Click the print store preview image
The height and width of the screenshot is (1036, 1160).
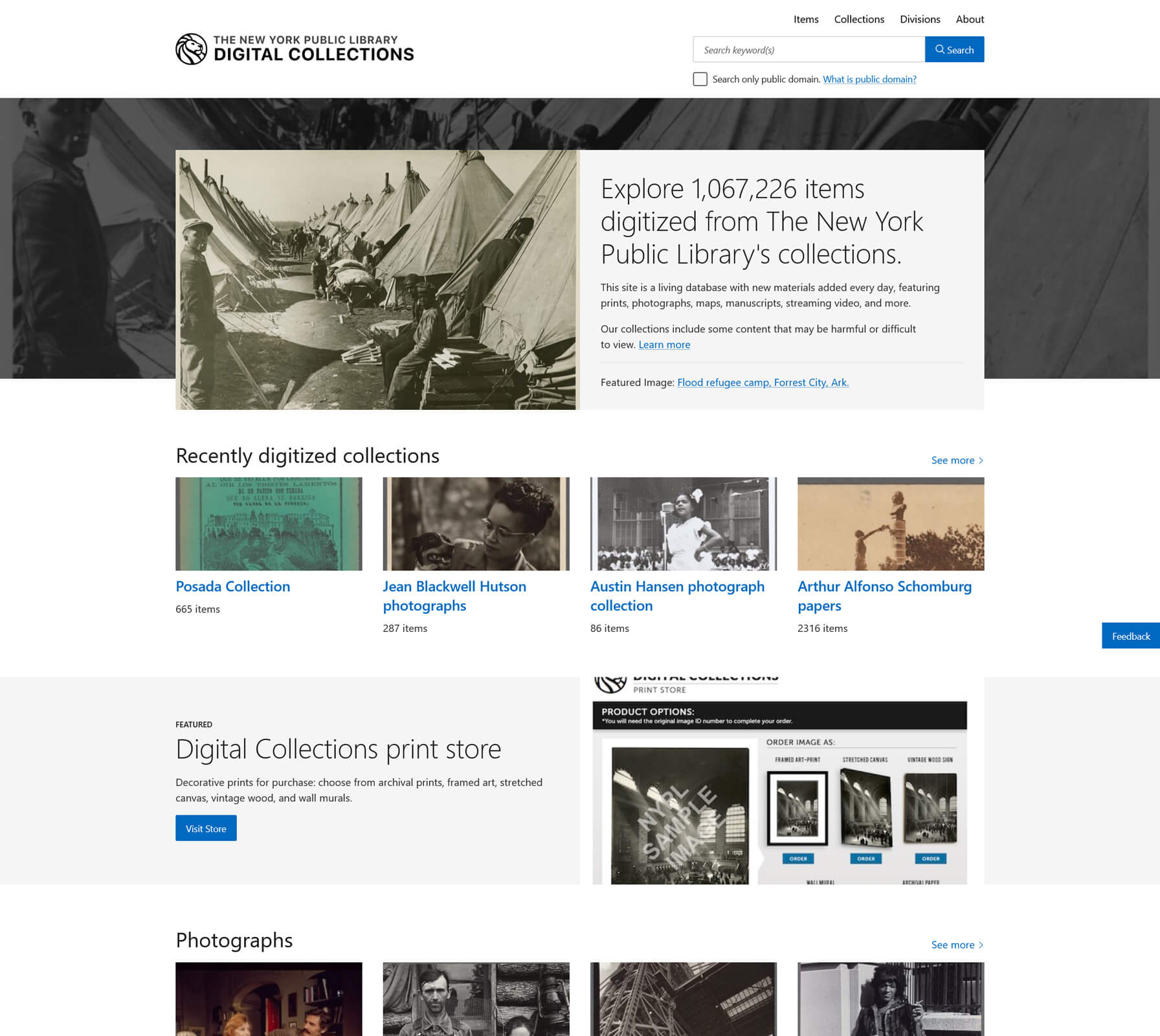tap(779, 781)
